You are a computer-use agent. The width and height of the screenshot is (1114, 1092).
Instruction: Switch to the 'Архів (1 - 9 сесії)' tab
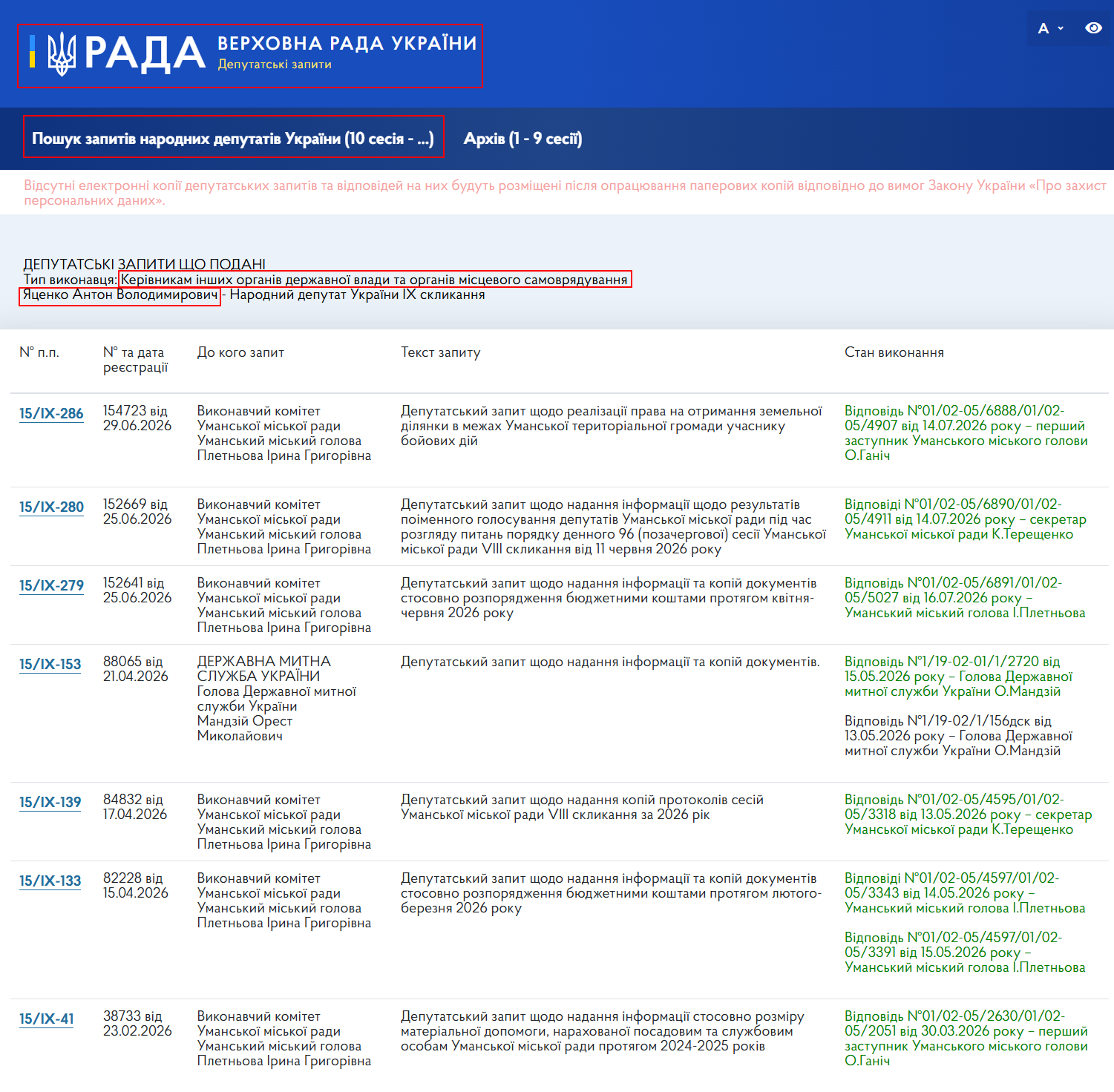pos(522,138)
